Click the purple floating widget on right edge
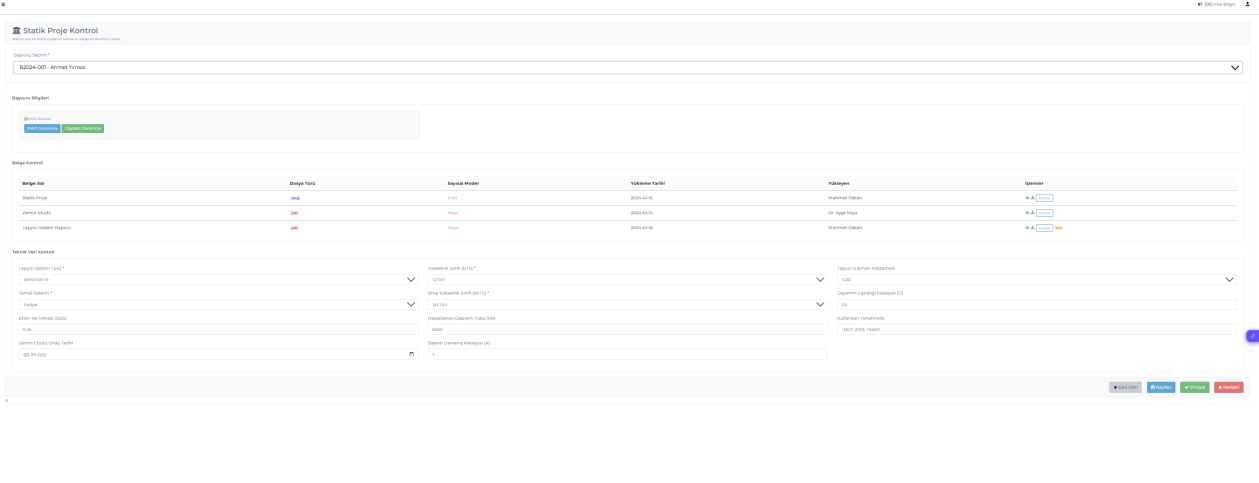This screenshot has width=1259, height=483. 1252,336
